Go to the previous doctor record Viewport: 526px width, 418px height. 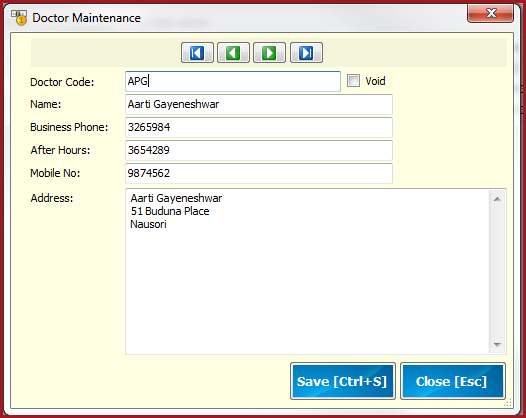click(233, 53)
